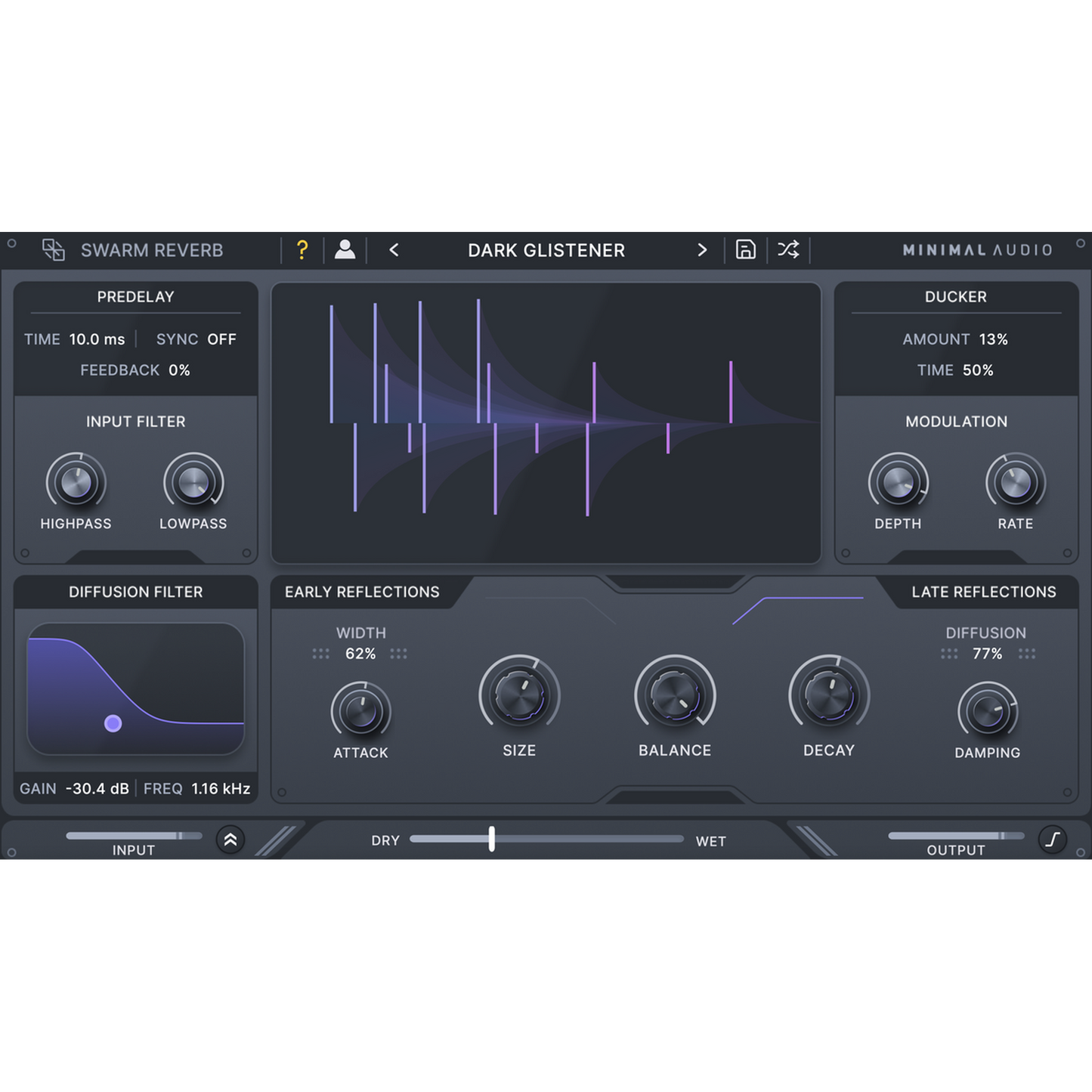
Task: Open the user account icon in the toolbar
Action: [x=346, y=249]
